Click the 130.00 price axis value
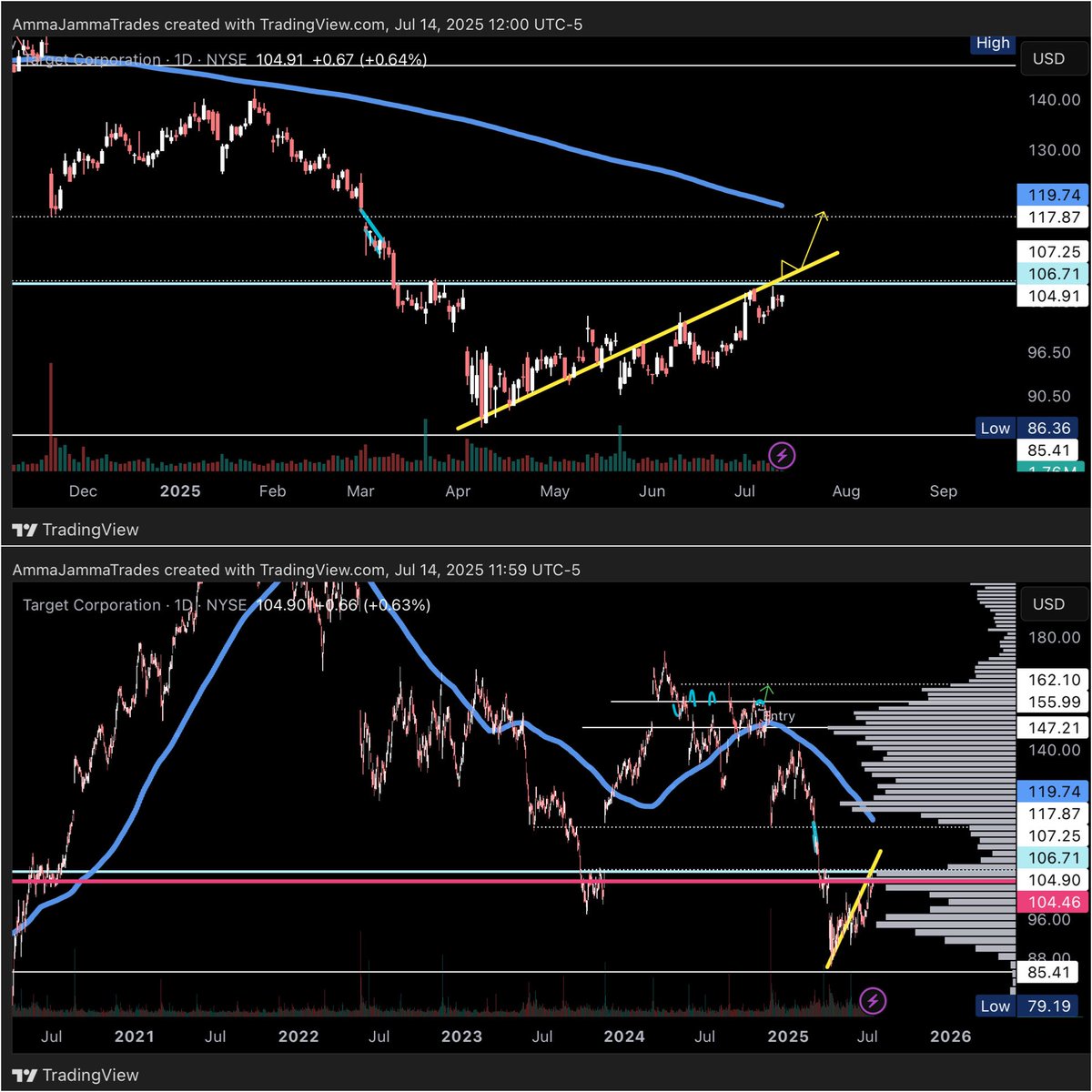Screen dimensions: 1092x1092 (x=1054, y=150)
